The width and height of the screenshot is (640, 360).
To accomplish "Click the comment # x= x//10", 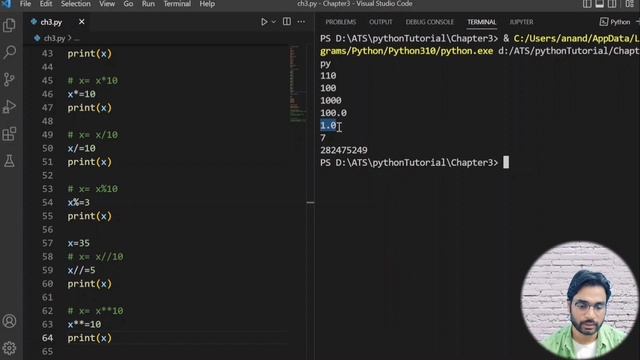I will (95, 257).
